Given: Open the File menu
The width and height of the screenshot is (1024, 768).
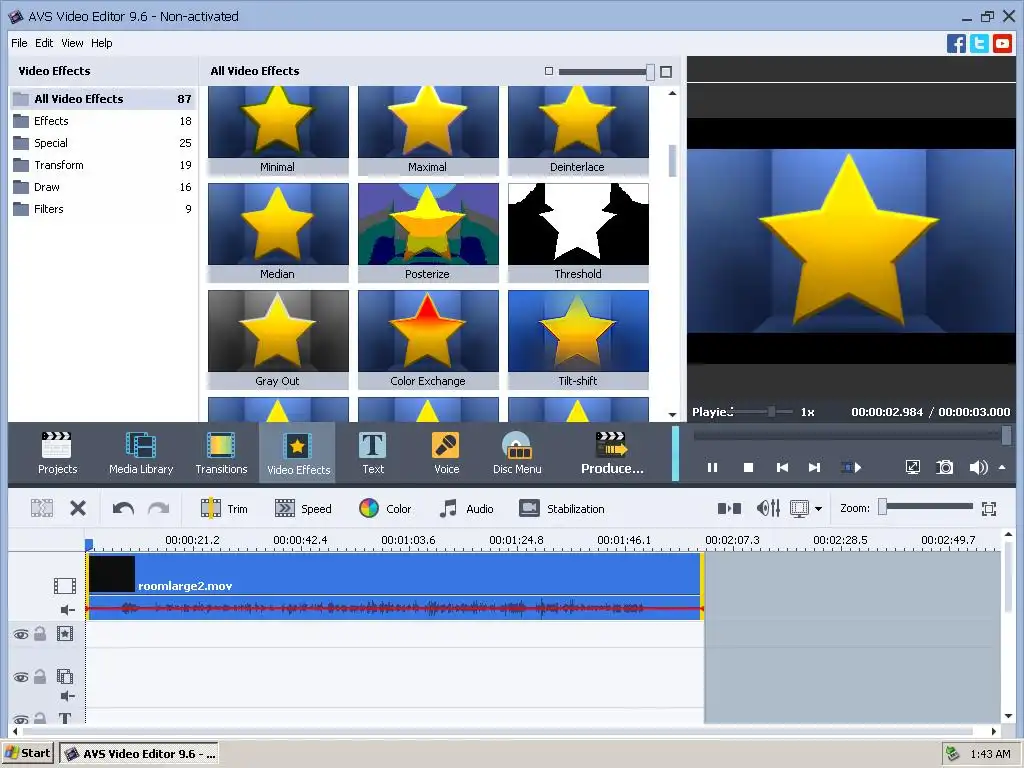Looking at the screenshot, I should (x=19, y=43).
